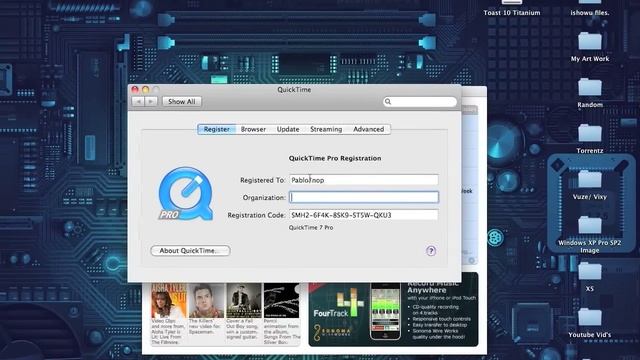Open About QuickTime dialog
This screenshot has width=640, height=360.
pos(190,251)
